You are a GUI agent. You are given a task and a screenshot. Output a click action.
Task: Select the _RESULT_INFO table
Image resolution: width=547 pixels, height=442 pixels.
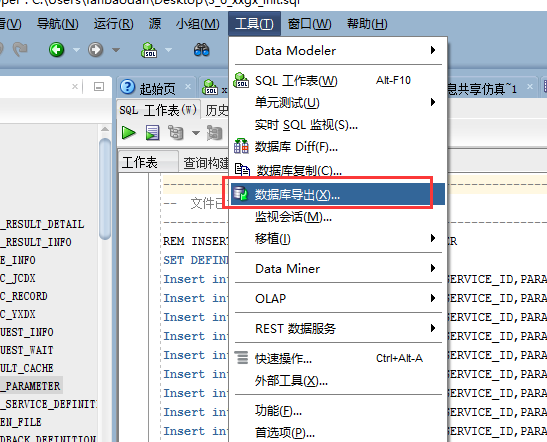pos(36,242)
